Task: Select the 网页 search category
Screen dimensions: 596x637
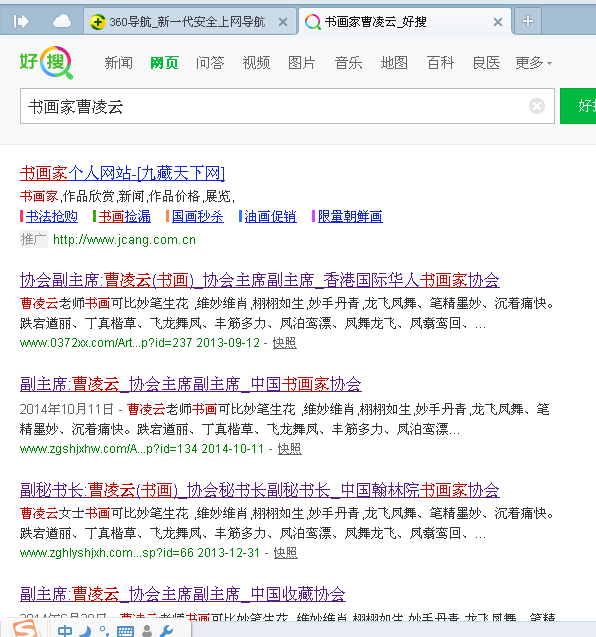Action: pos(164,63)
